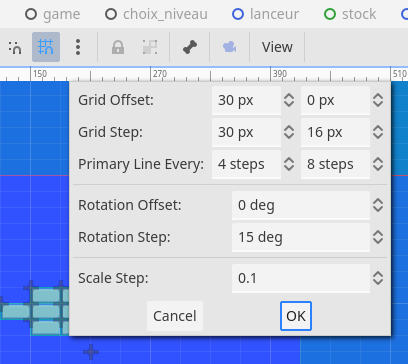Select the stock scene tab
This screenshot has height=364, width=408.
(350, 14)
